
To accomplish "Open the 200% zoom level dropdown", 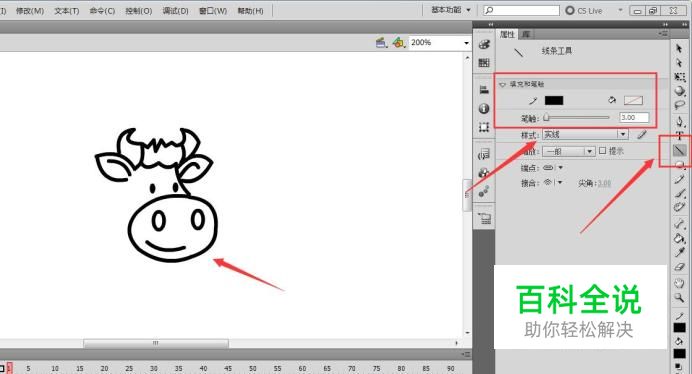I will [466, 43].
